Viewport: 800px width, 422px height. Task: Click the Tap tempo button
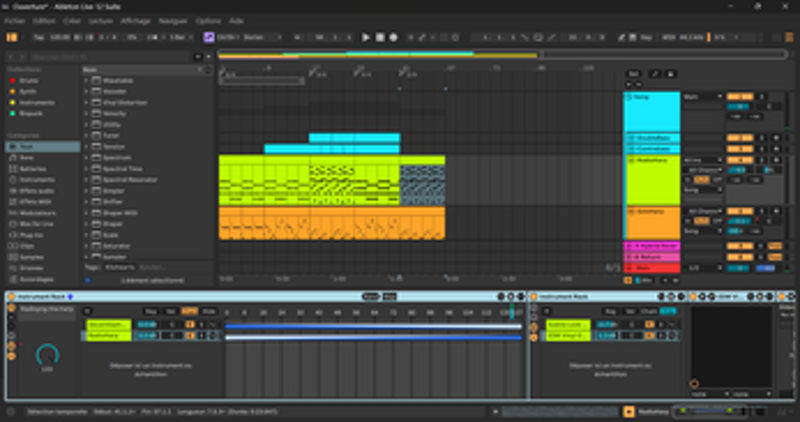click(x=38, y=37)
